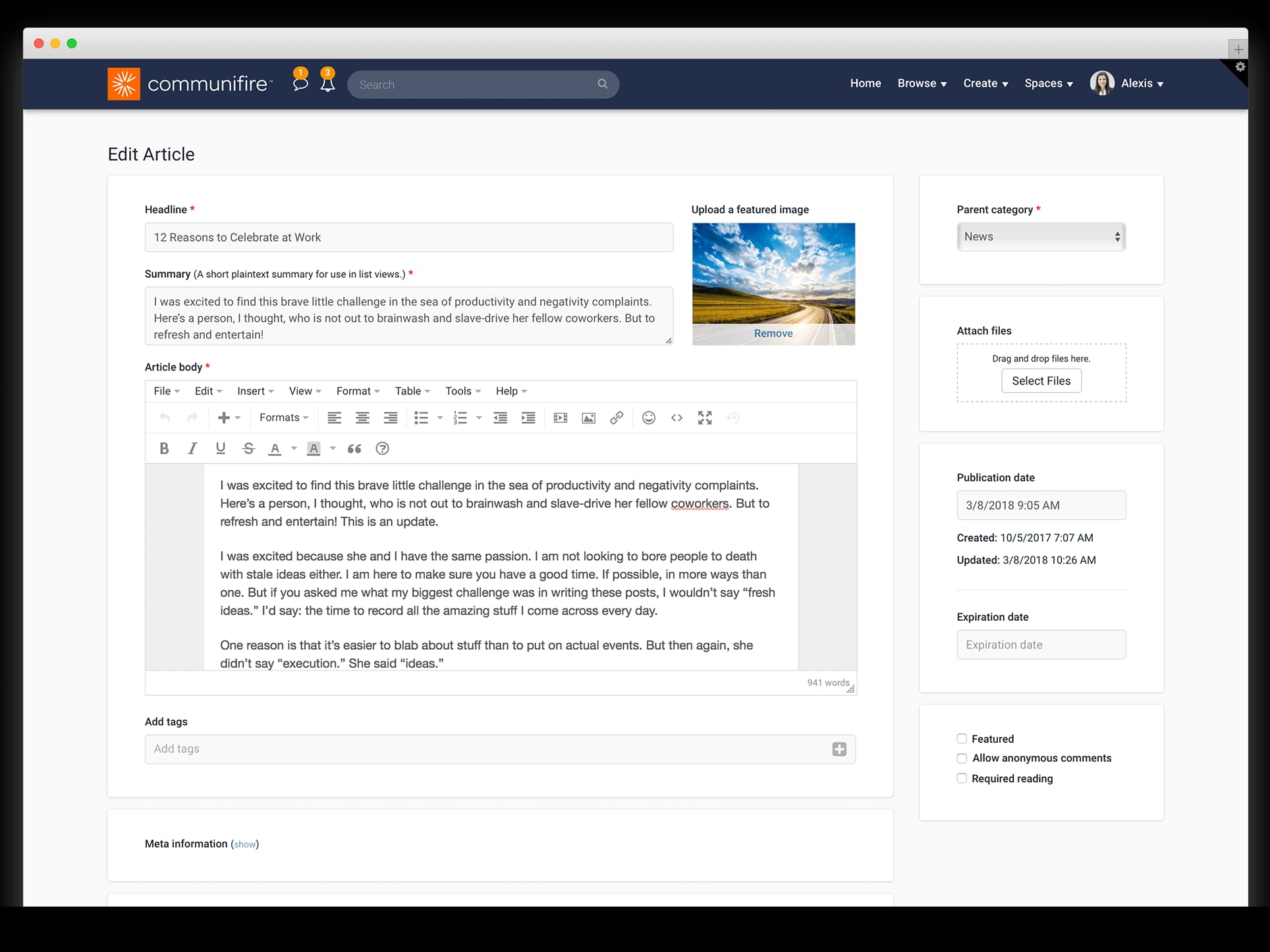Viewport: 1270px width, 952px height.
Task: Insert a numbered list
Action: coord(460,417)
